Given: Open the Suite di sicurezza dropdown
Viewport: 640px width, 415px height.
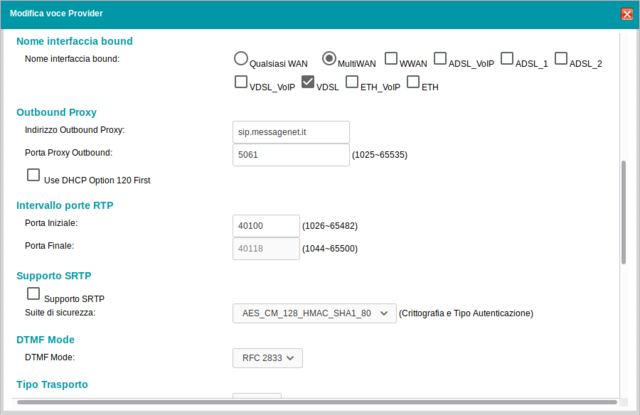Looking at the screenshot, I should [314, 313].
